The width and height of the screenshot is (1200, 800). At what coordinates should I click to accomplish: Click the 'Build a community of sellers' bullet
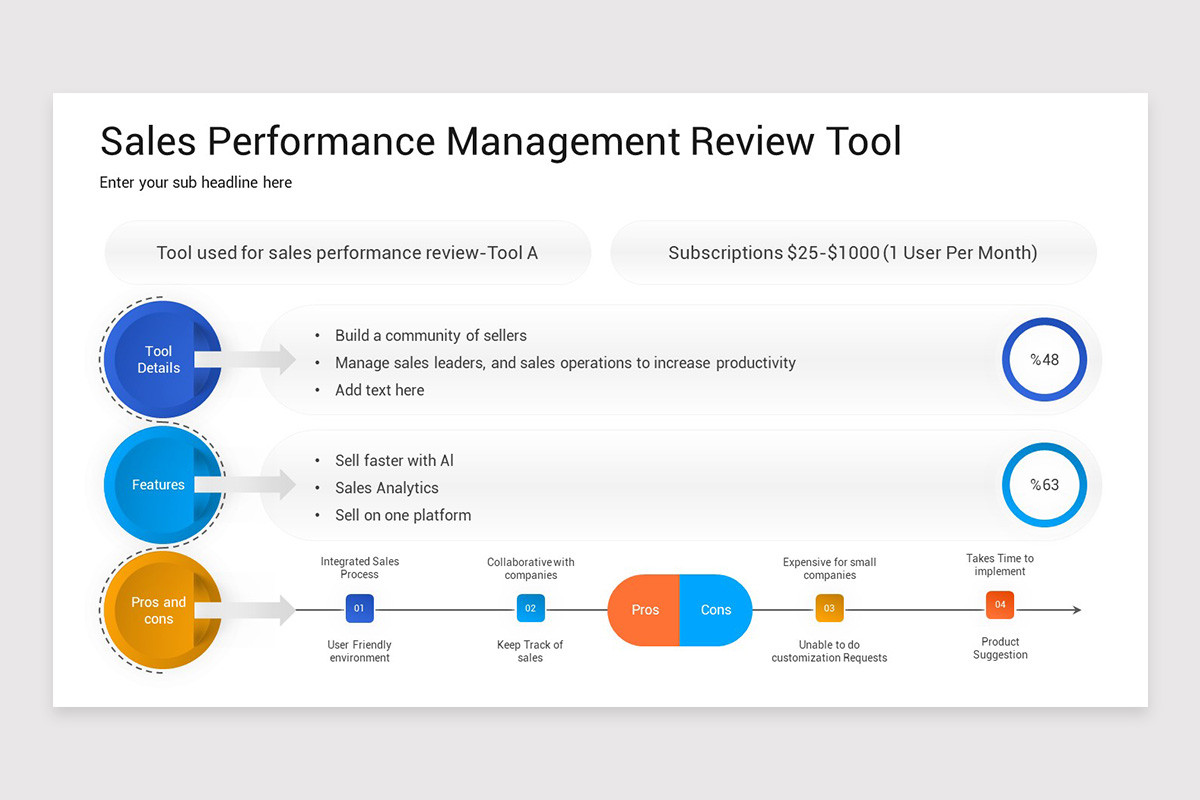(430, 336)
